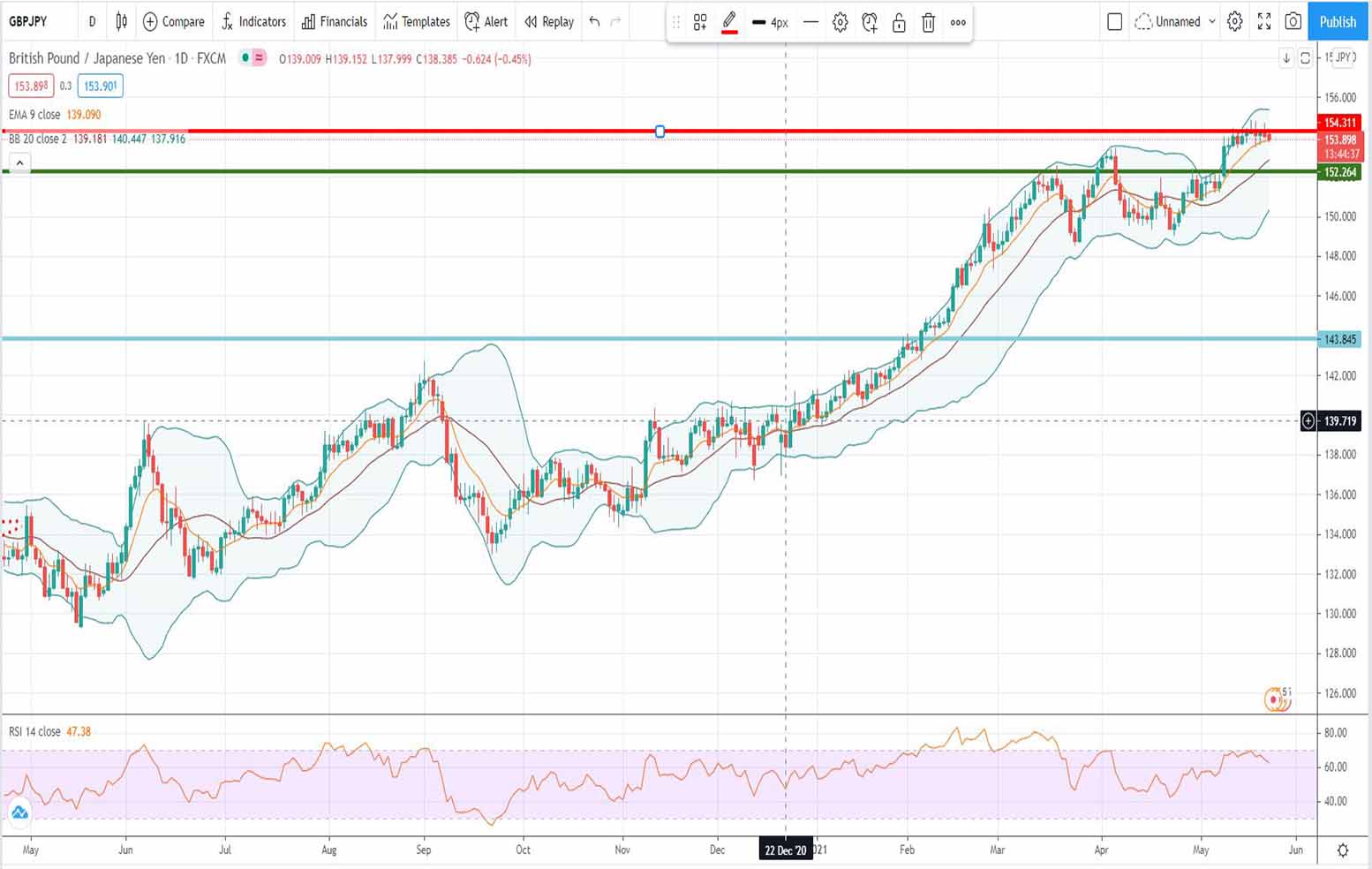The image size is (1372, 869).
Task: Open the Indicators menu
Action: point(253,22)
